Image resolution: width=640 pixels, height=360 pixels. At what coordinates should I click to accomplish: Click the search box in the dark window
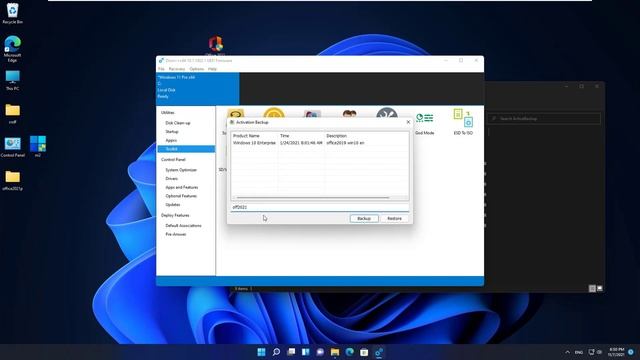(544, 118)
